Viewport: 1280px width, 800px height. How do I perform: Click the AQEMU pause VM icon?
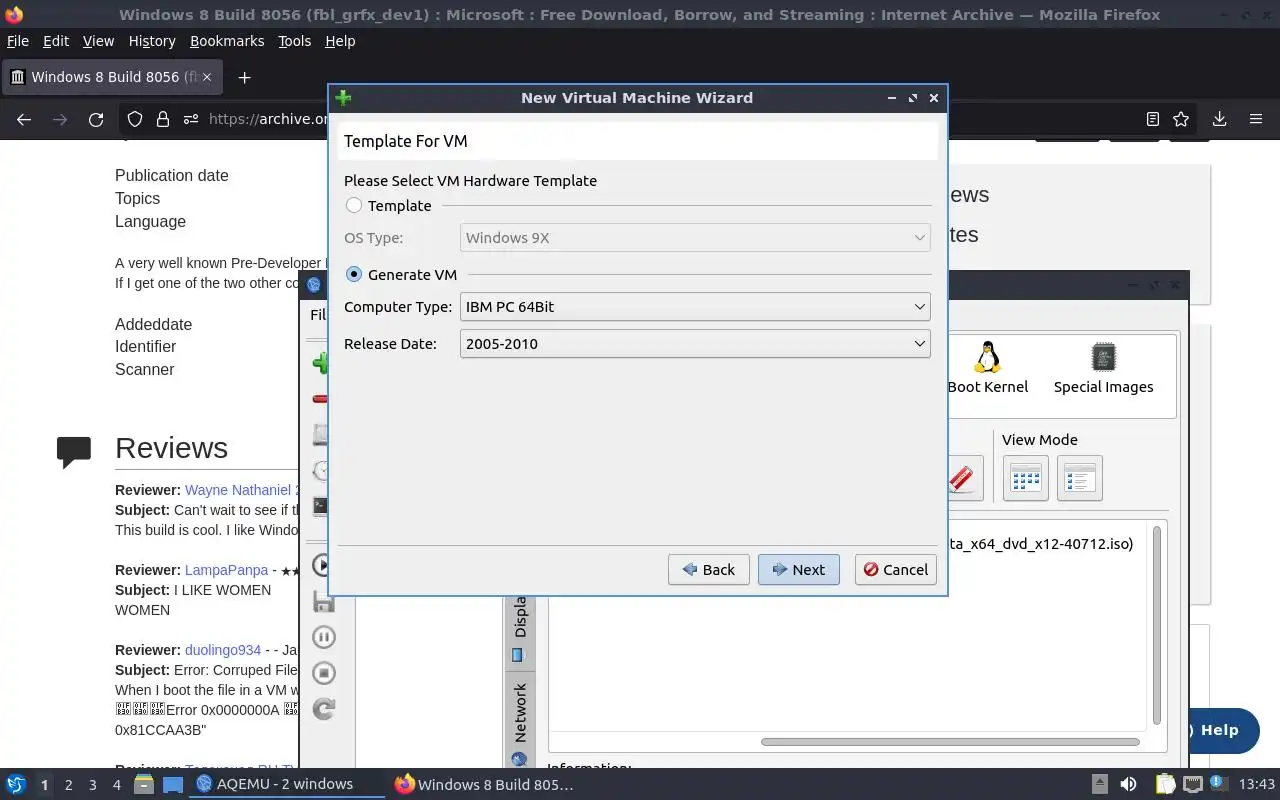click(323, 637)
